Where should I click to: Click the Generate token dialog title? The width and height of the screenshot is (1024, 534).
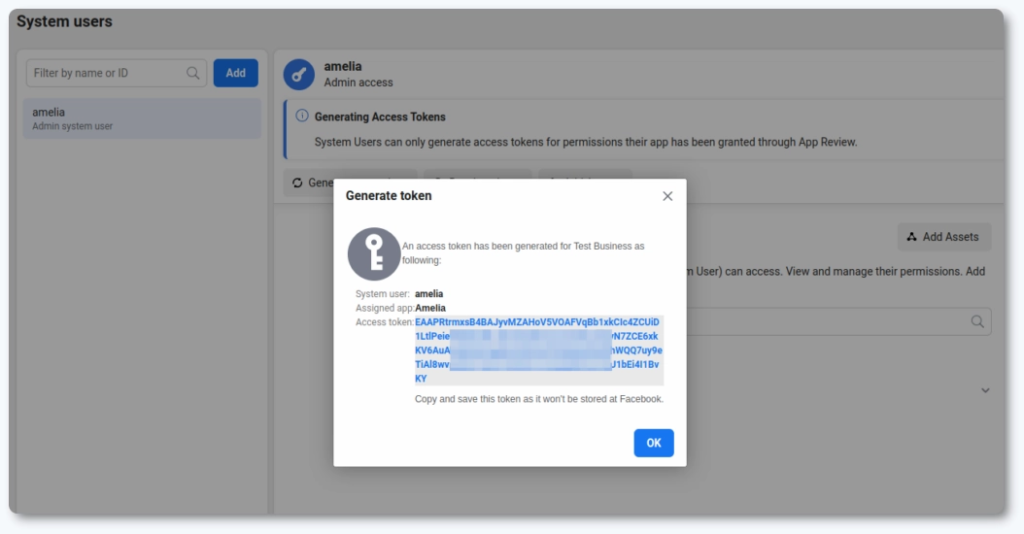click(389, 196)
